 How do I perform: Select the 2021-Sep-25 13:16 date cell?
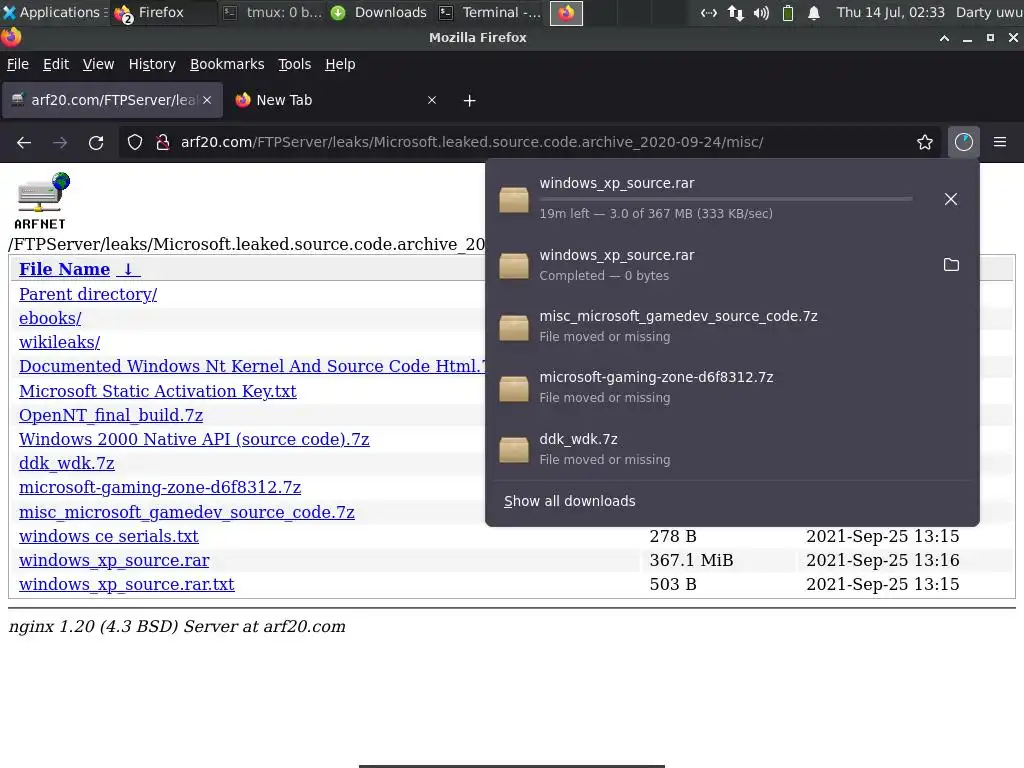coord(882,560)
